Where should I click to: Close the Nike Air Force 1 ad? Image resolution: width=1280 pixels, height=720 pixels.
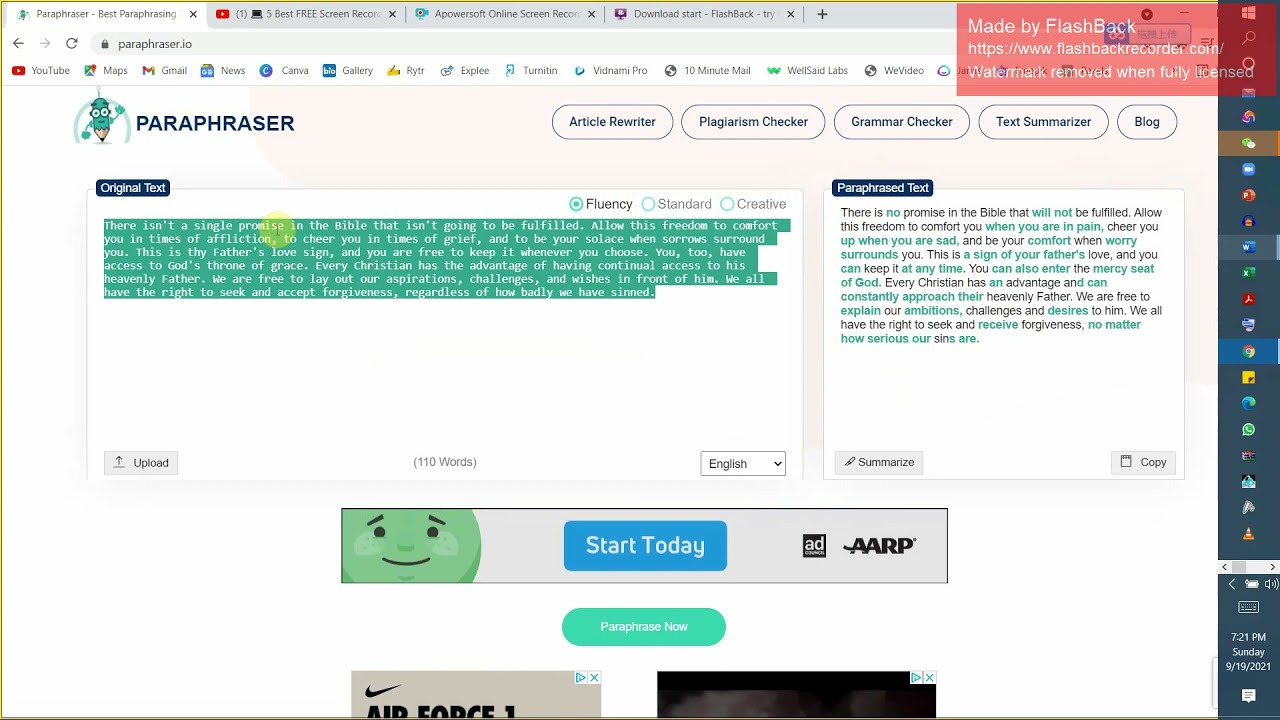pyautogui.click(x=593, y=678)
